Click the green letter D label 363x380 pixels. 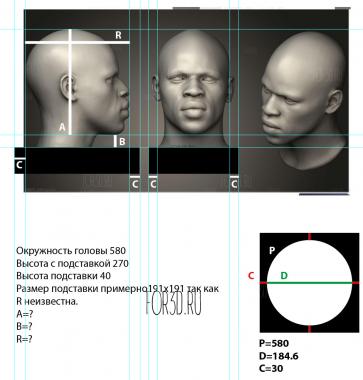click(x=284, y=275)
